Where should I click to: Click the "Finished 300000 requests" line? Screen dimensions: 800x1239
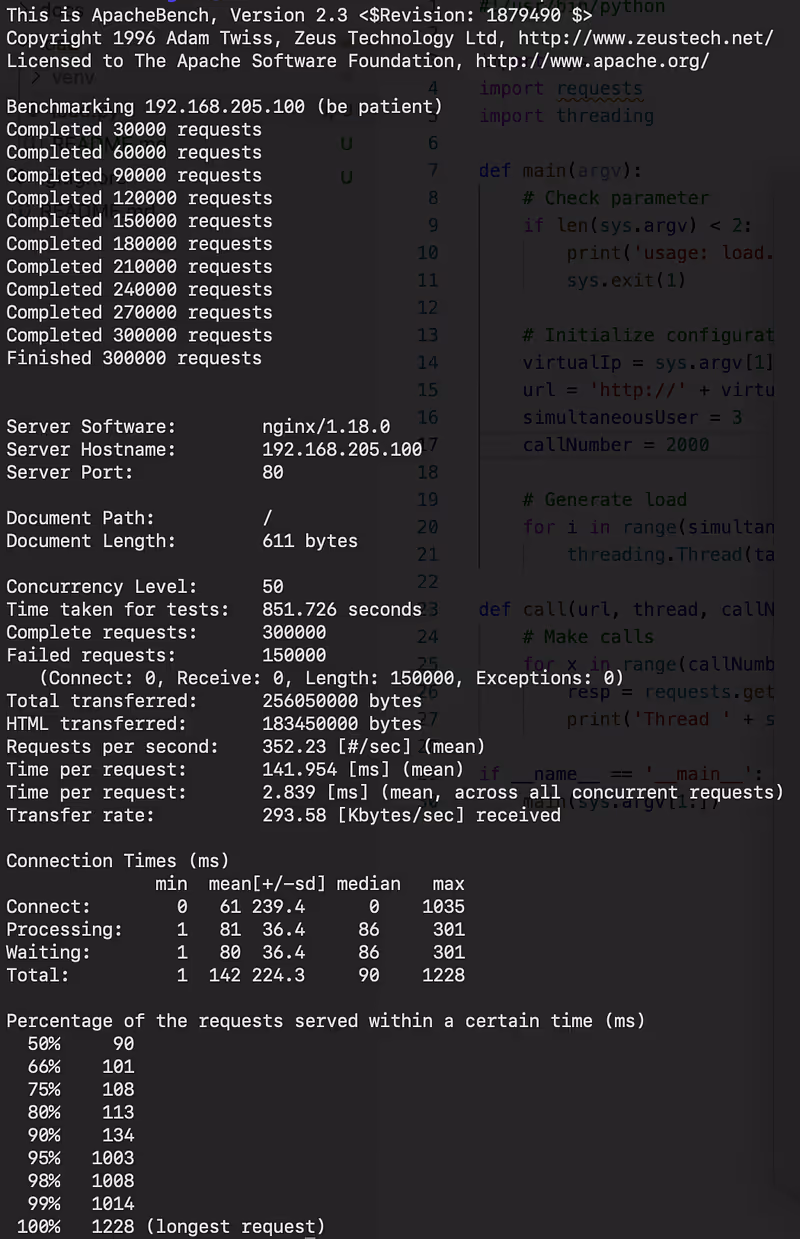[x=134, y=358]
